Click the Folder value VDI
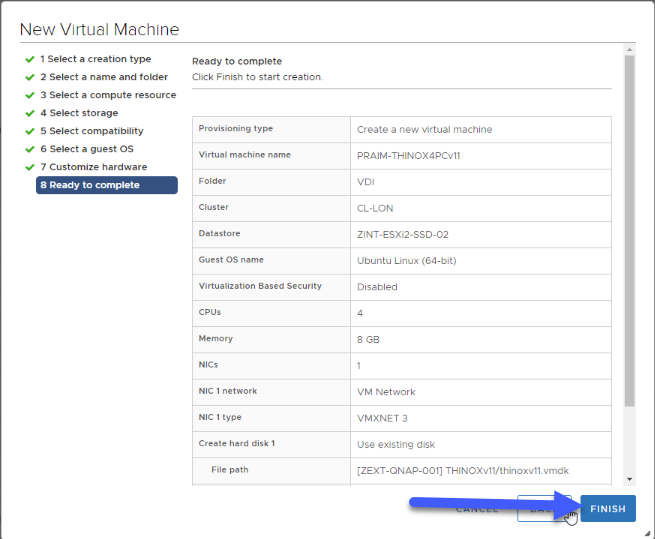 pos(366,182)
